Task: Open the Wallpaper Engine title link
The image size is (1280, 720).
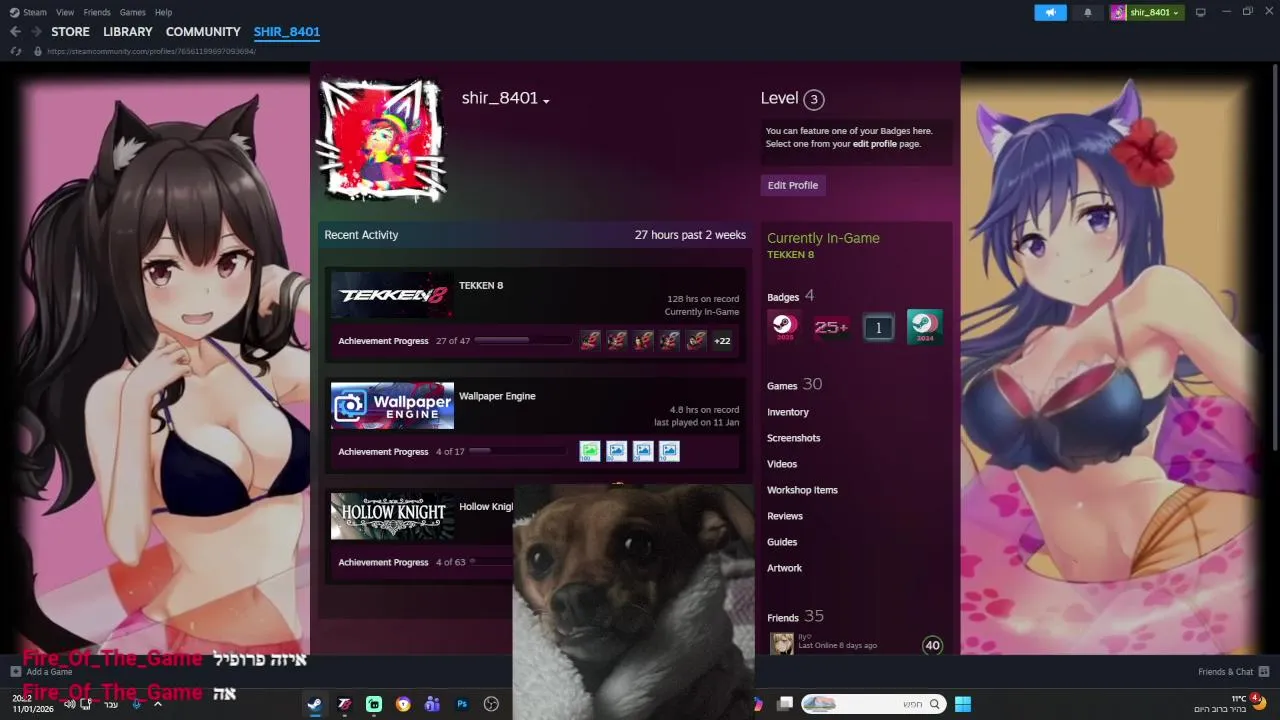Action: (497, 396)
